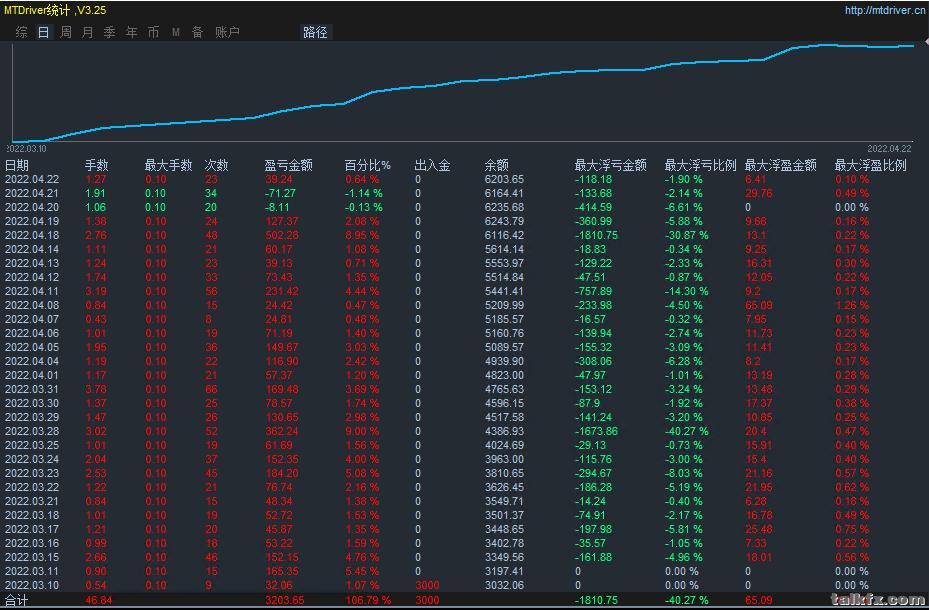Open the http://mtdriver.cn link
Viewport: 929px width, 610px height.
click(885, 10)
